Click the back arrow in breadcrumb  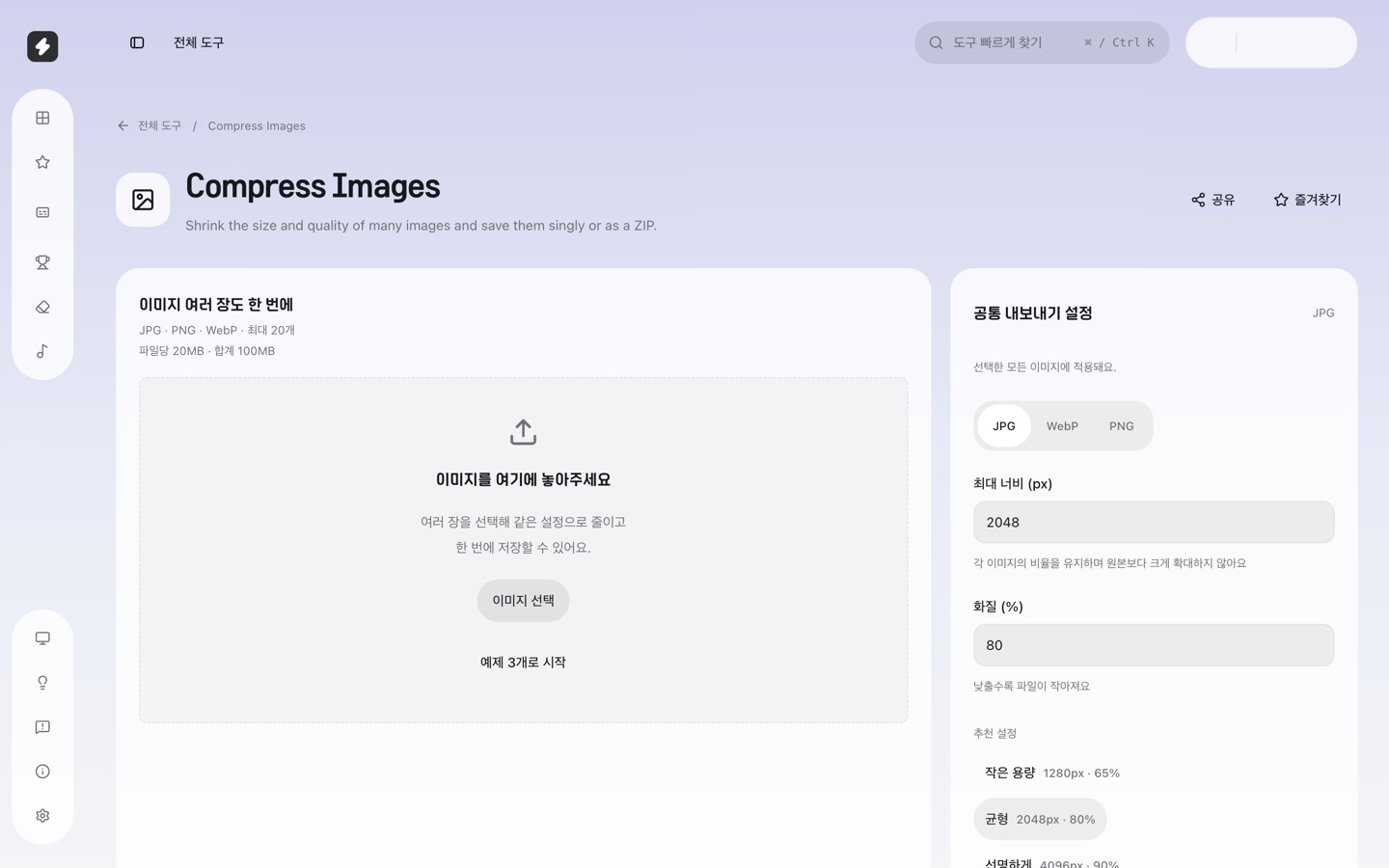(x=123, y=125)
